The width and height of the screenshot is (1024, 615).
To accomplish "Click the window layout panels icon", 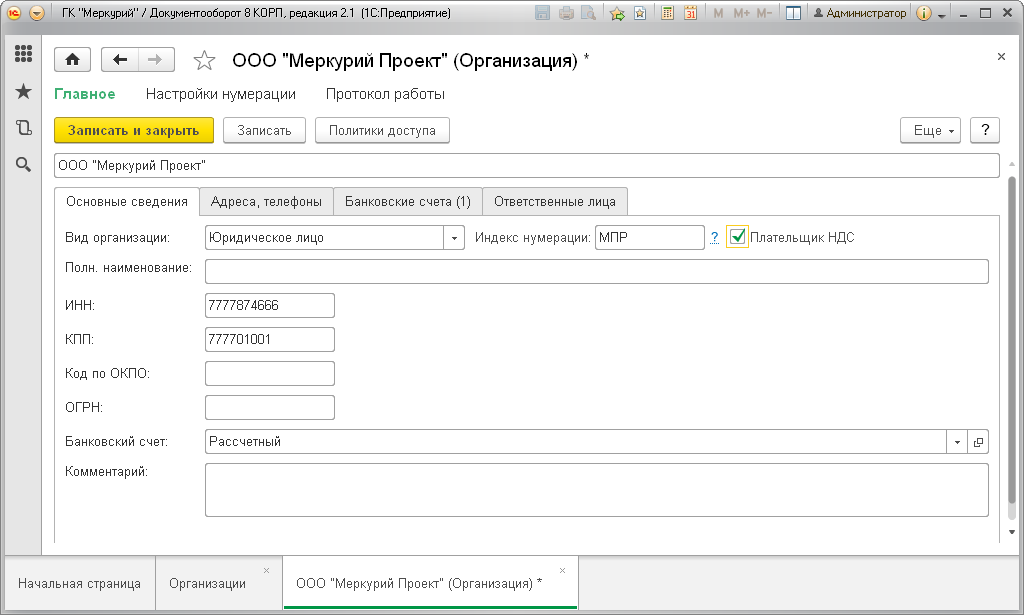I will point(793,13).
